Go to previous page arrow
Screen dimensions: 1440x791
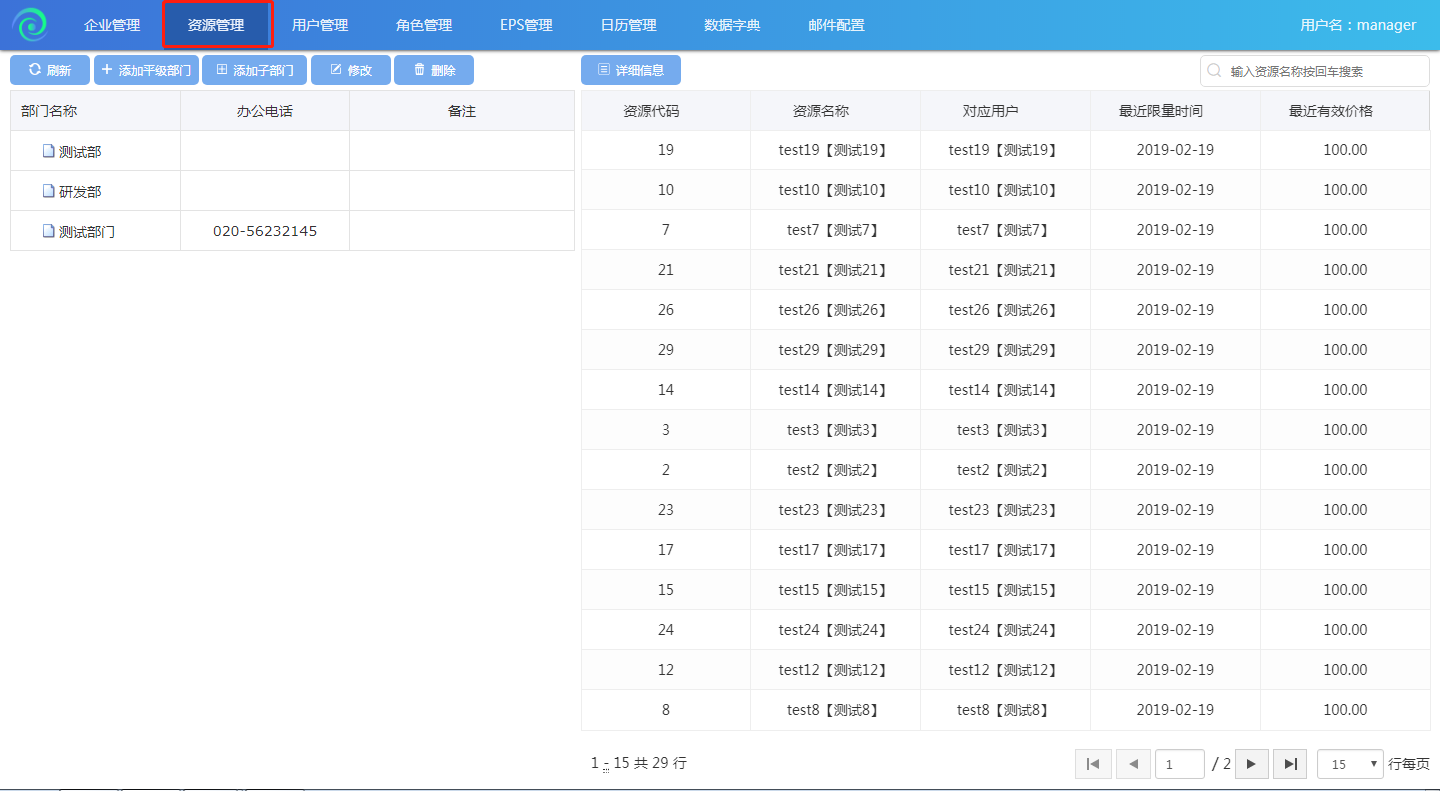click(x=1133, y=764)
